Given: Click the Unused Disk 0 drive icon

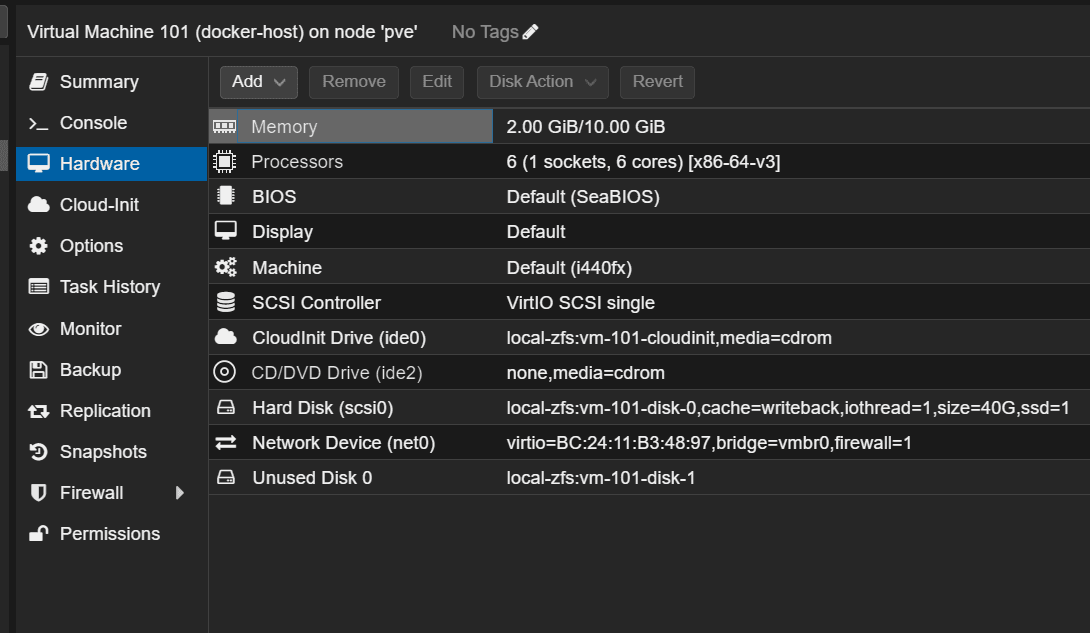Looking at the screenshot, I should (225, 477).
